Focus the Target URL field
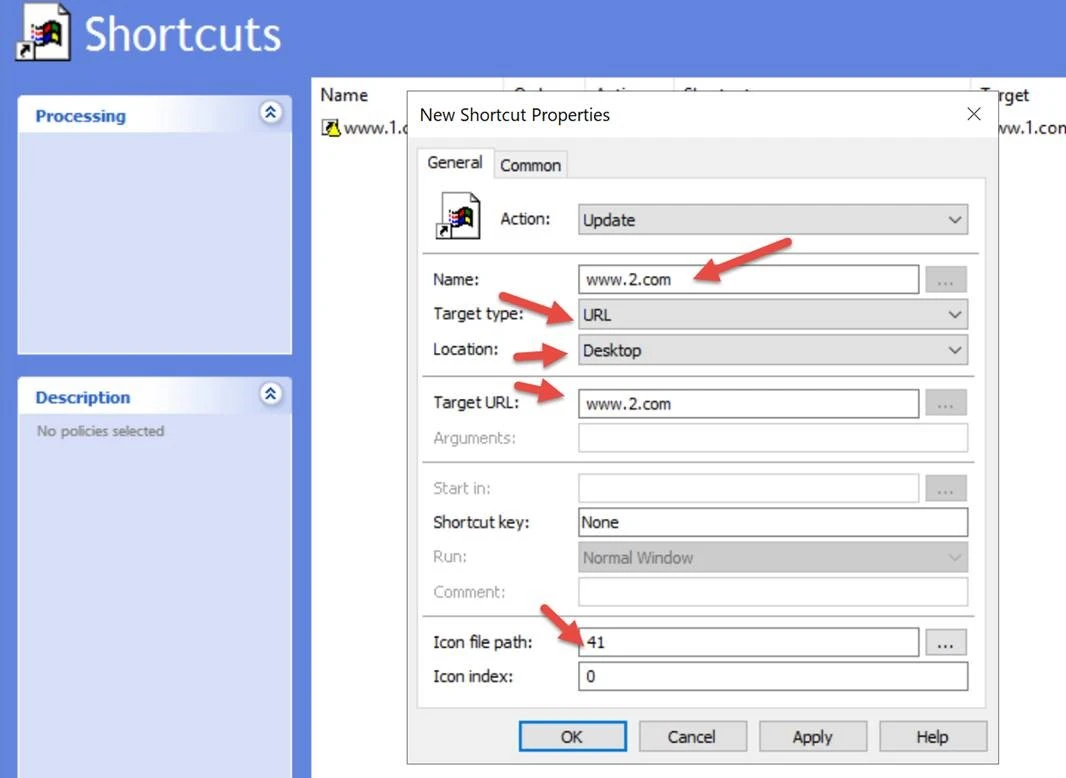 click(747, 404)
